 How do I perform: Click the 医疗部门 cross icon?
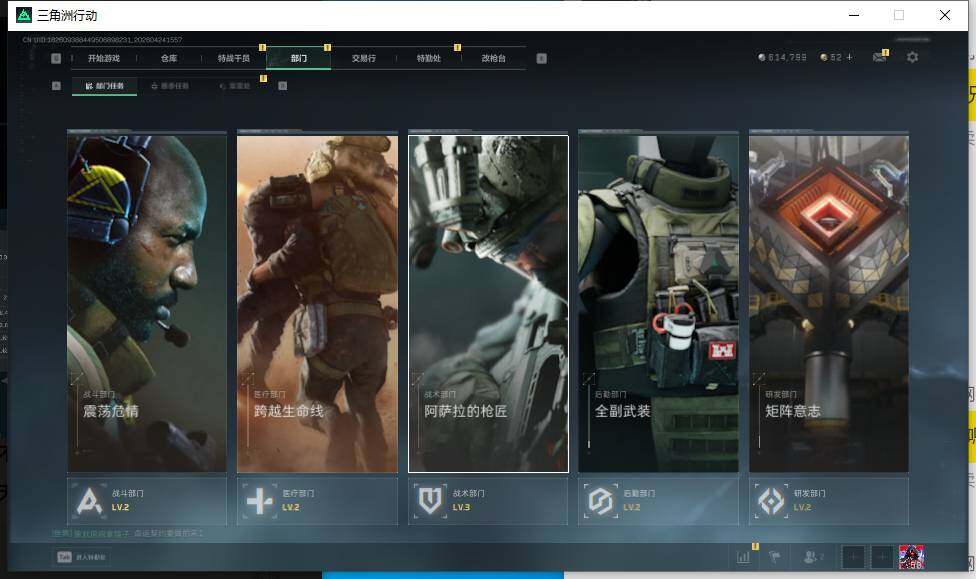pos(260,501)
